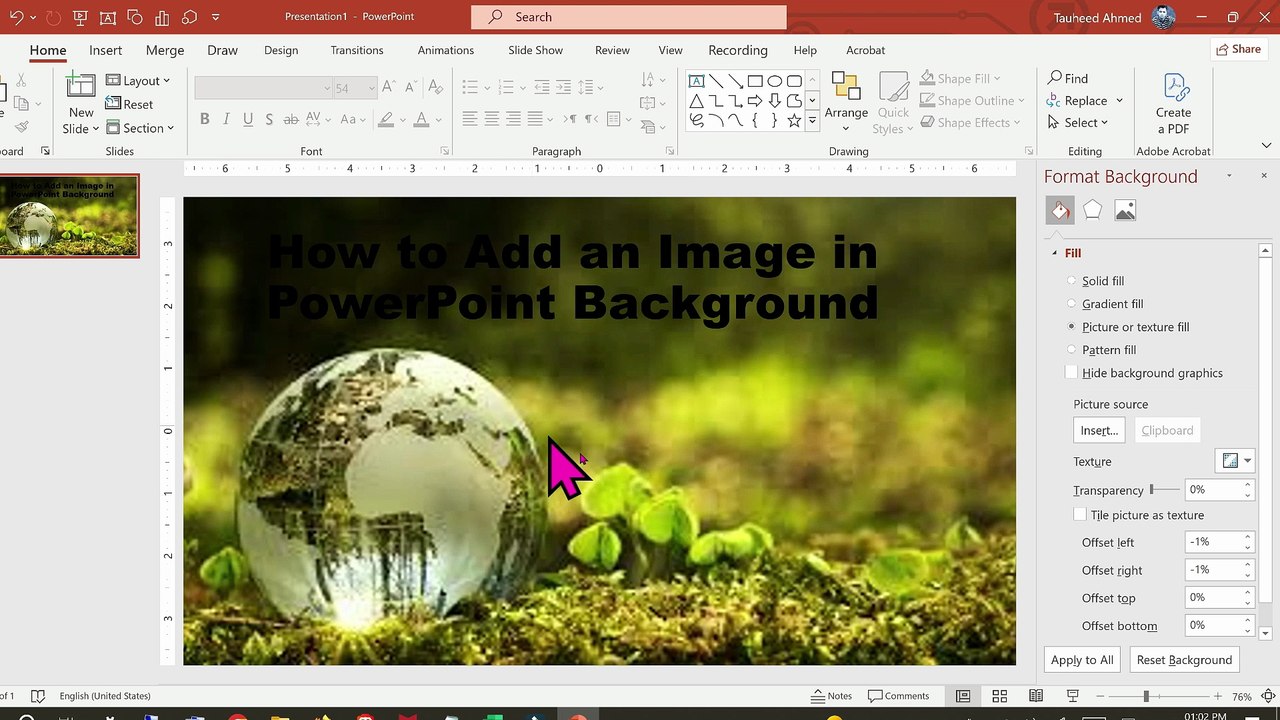Open the Select dropdown
Image resolution: width=1280 pixels, height=720 pixels.
pyautogui.click(x=1078, y=122)
